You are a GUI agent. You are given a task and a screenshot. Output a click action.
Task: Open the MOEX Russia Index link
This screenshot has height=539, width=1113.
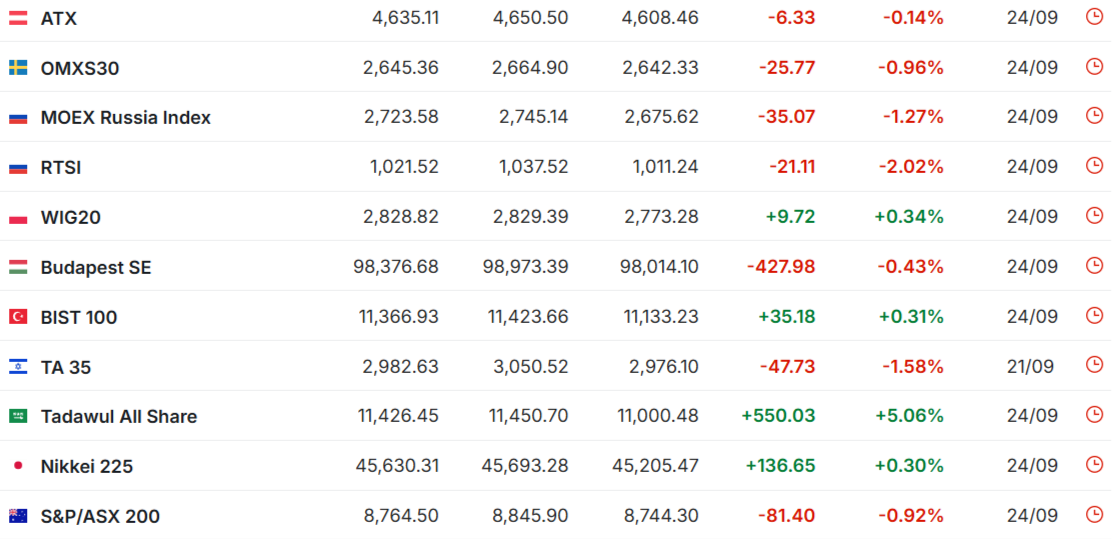[126, 118]
